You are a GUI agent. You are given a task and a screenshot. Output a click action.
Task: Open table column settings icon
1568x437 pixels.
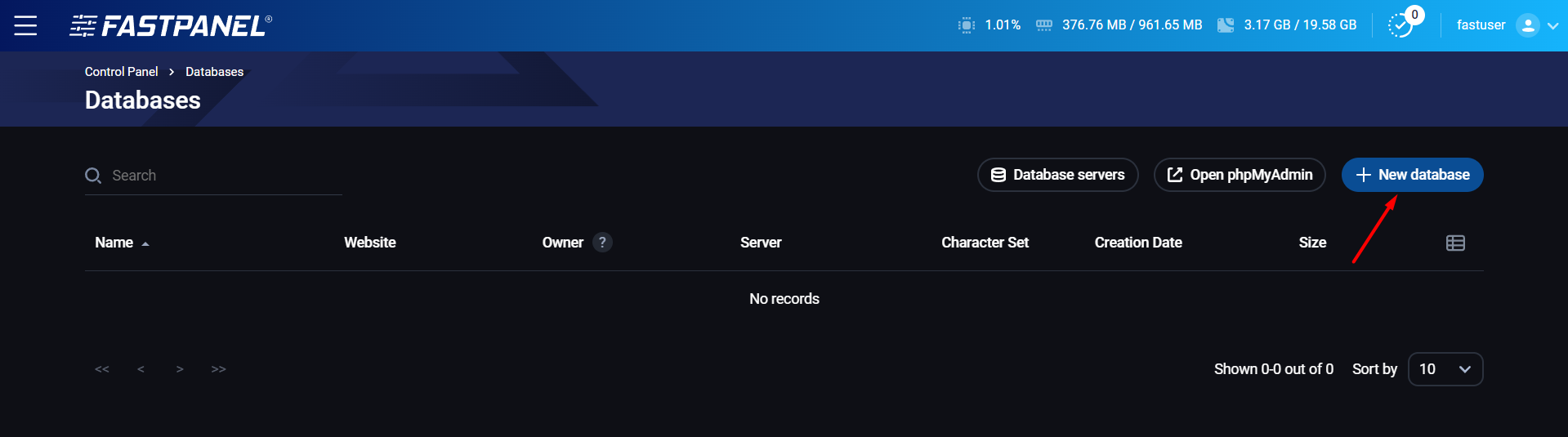(x=1454, y=243)
